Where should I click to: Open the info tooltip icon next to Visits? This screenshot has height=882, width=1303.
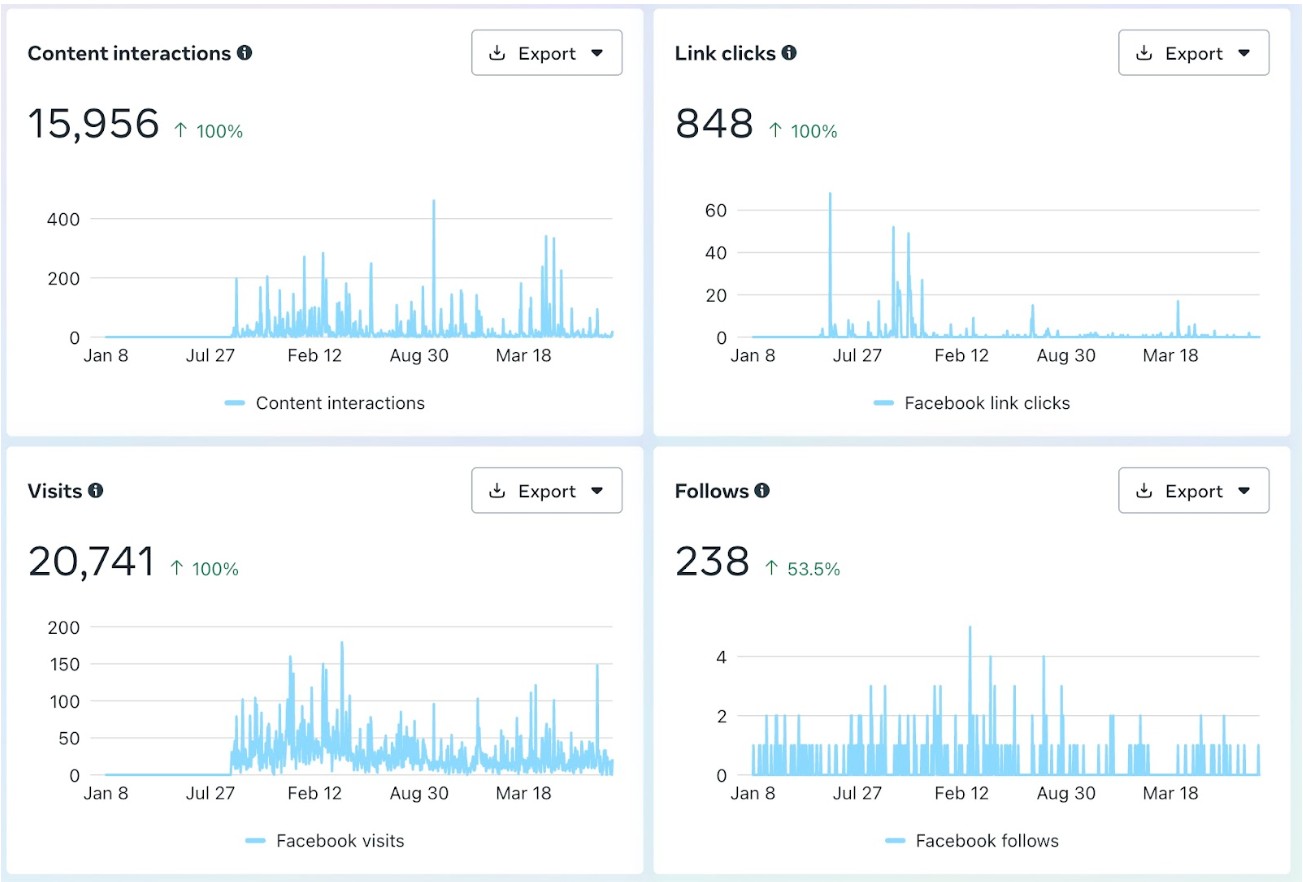[95, 491]
